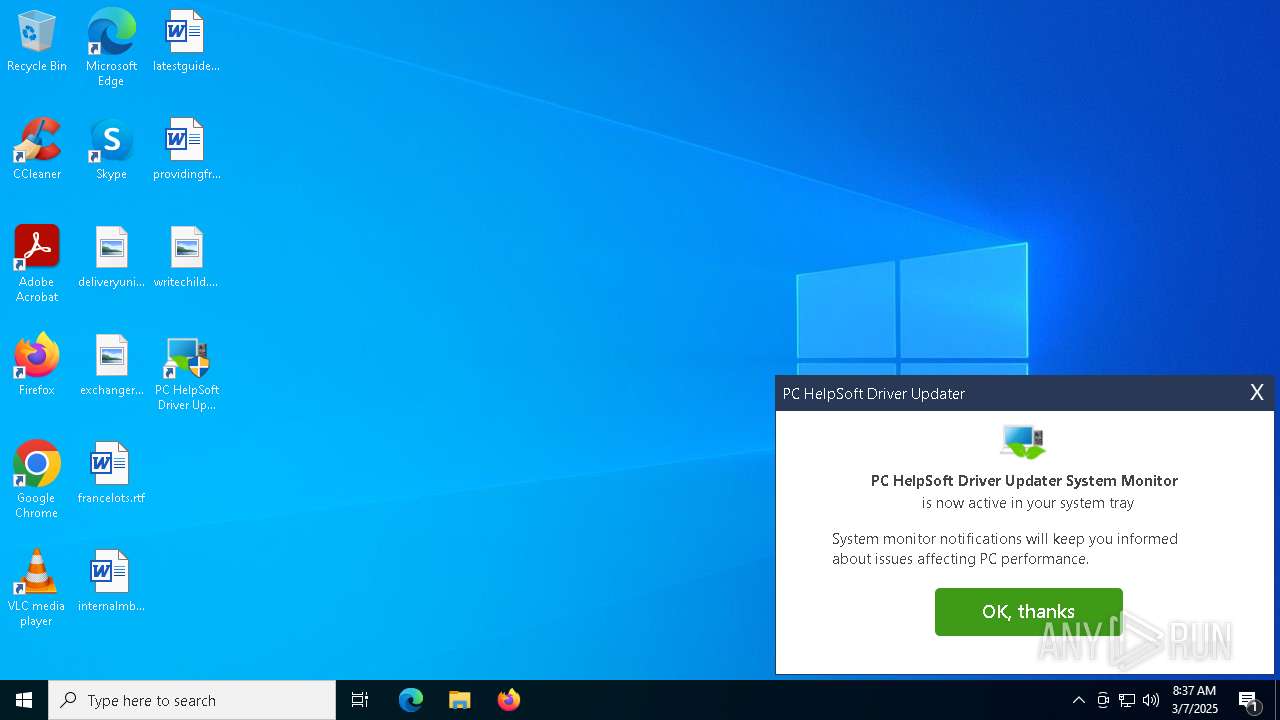Click the Meet Now tray icon
Image resolution: width=1280 pixels, height=720 pixels.
(1103, 700)
